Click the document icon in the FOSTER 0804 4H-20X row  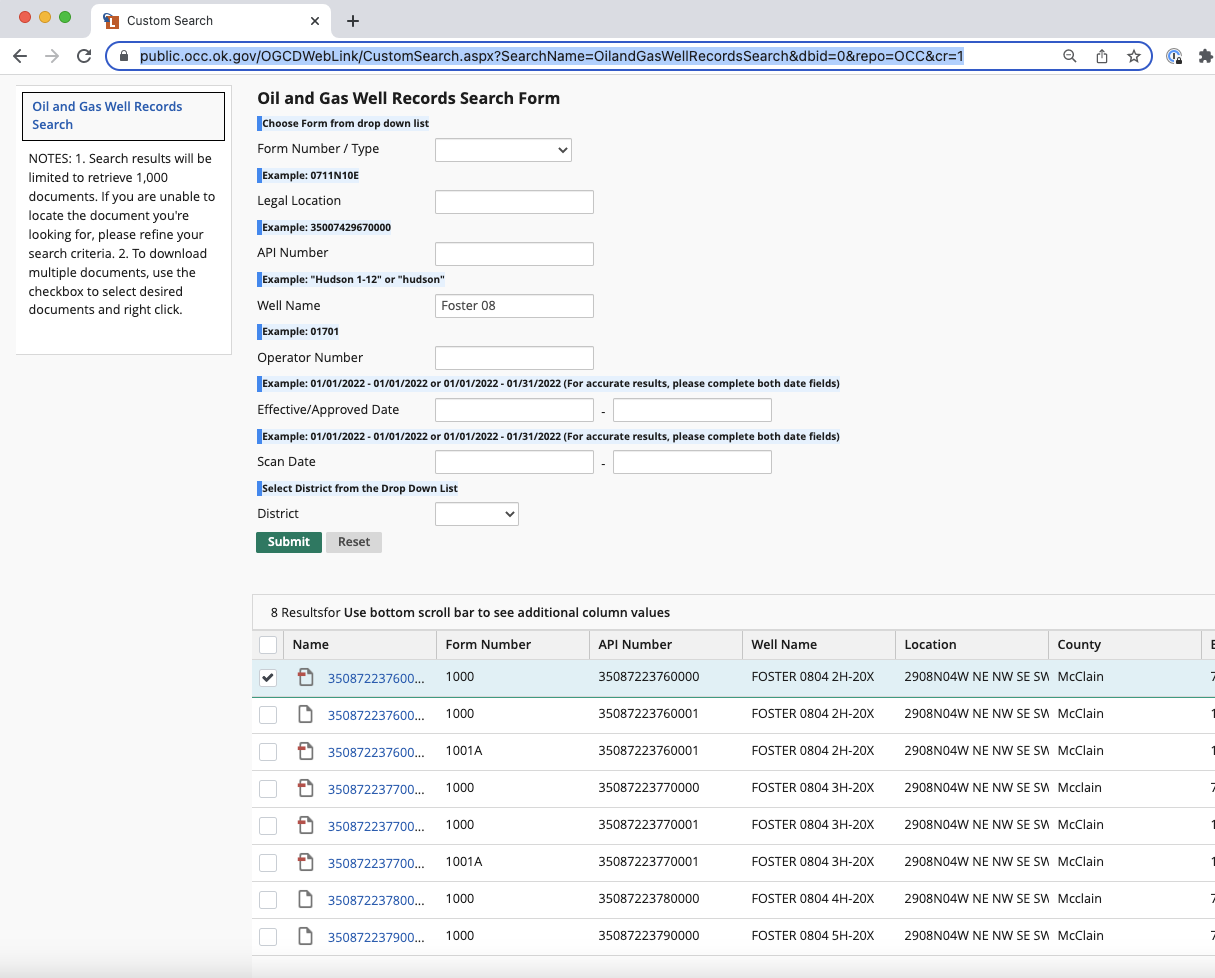coord(306,899)
